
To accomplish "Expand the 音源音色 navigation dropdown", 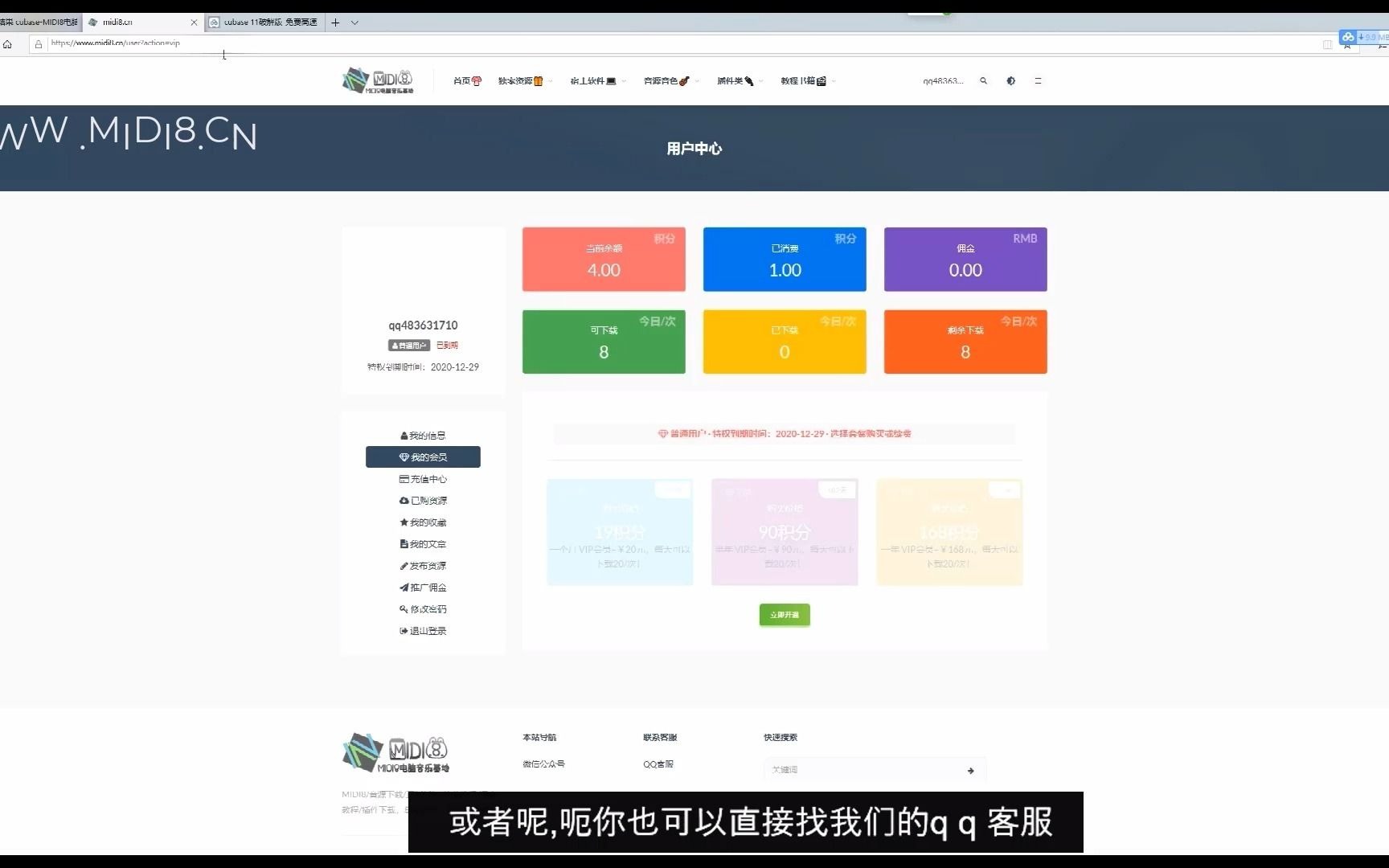I will (x=671, y=81).
